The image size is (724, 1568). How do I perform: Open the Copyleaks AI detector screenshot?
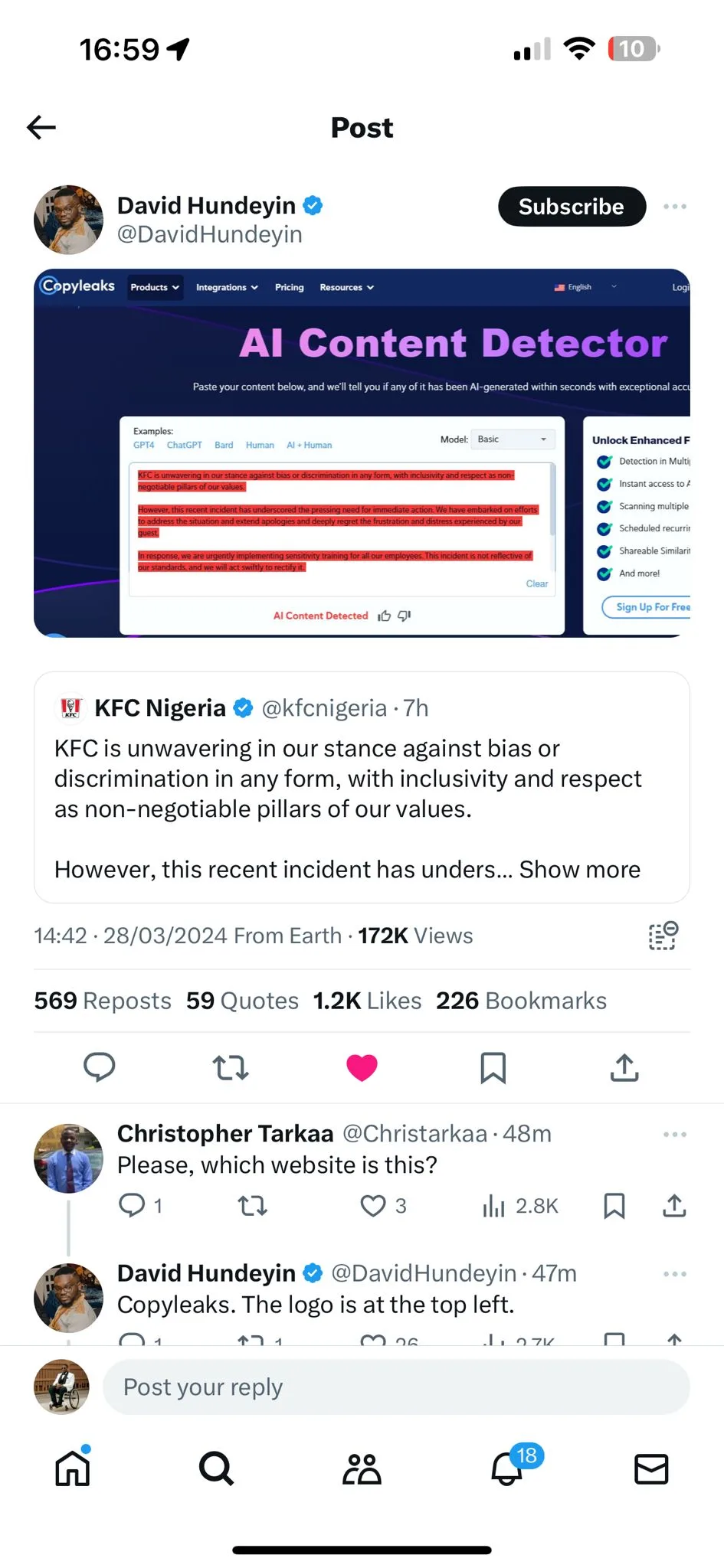coord(362,452)
